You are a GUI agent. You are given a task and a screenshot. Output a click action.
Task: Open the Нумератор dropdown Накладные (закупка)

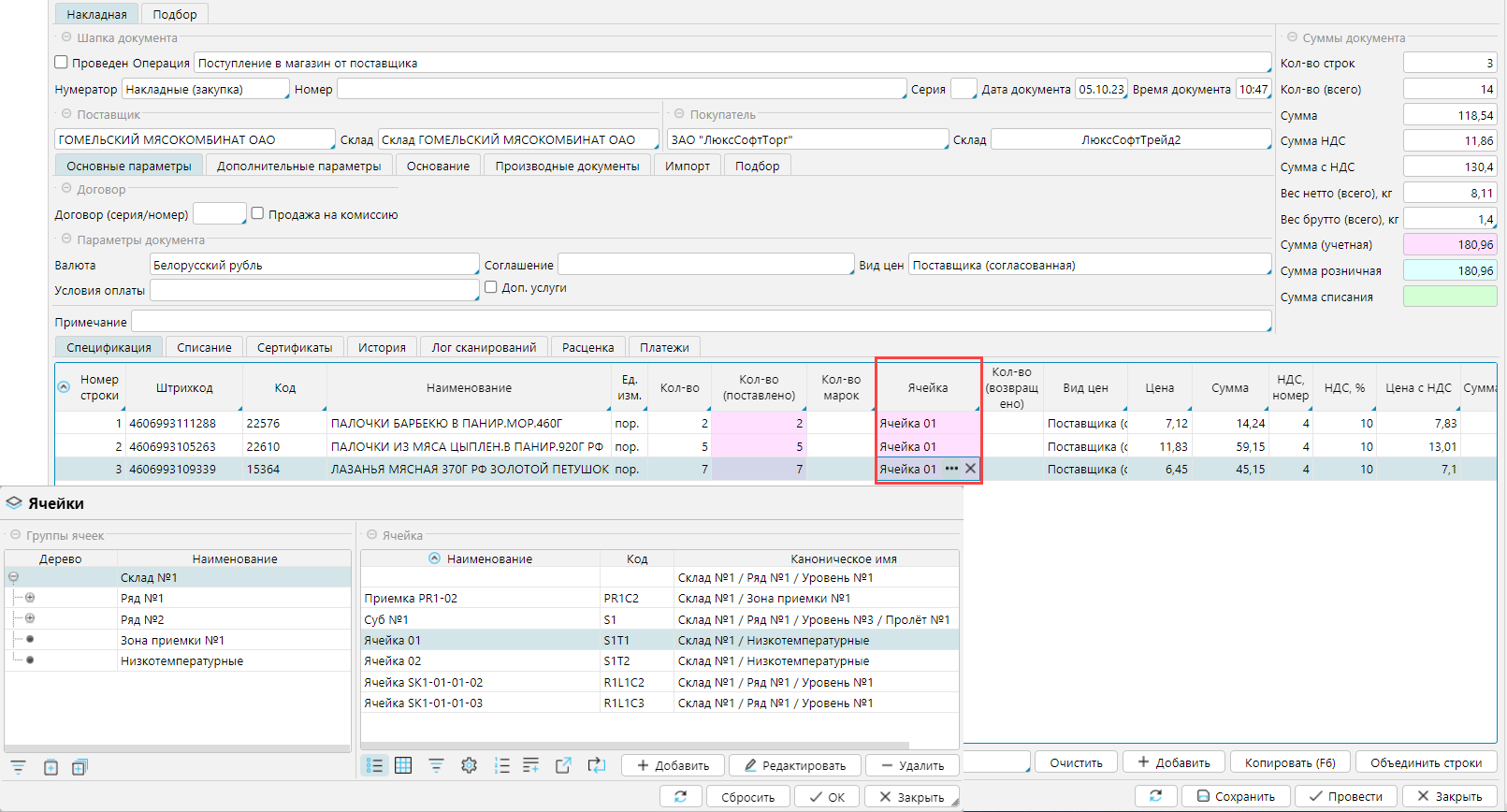206,89
